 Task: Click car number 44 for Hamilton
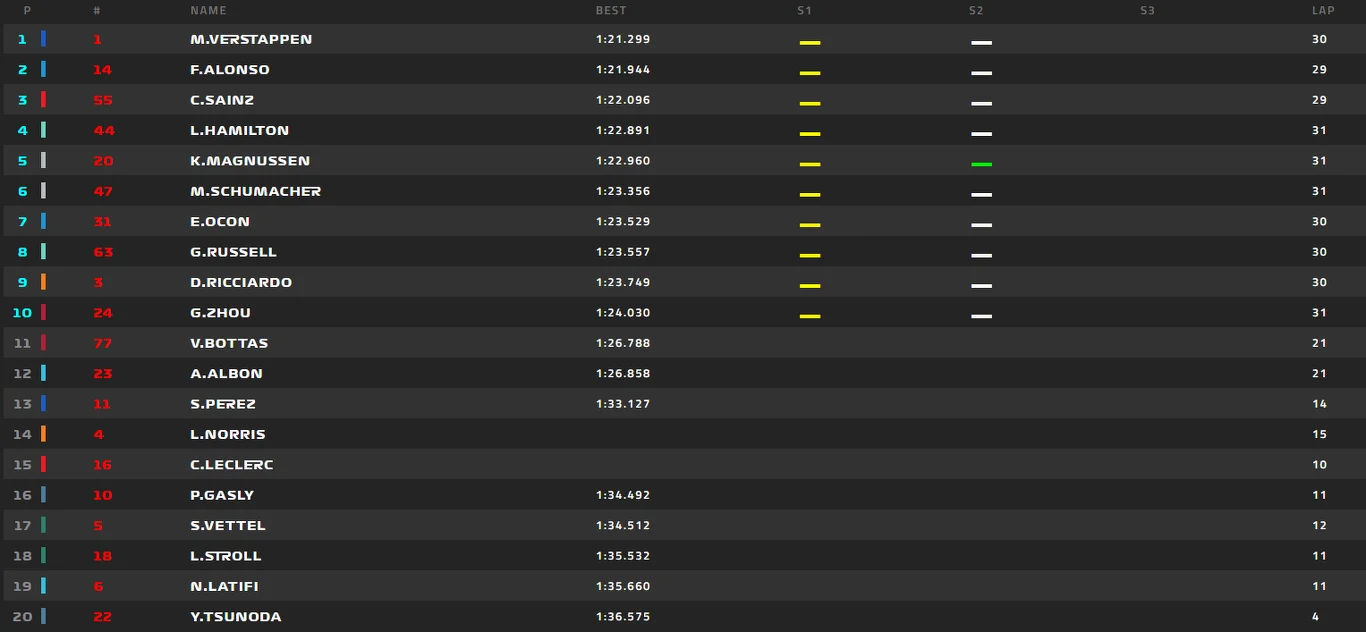pyautogui.click(x=103, y=131)
